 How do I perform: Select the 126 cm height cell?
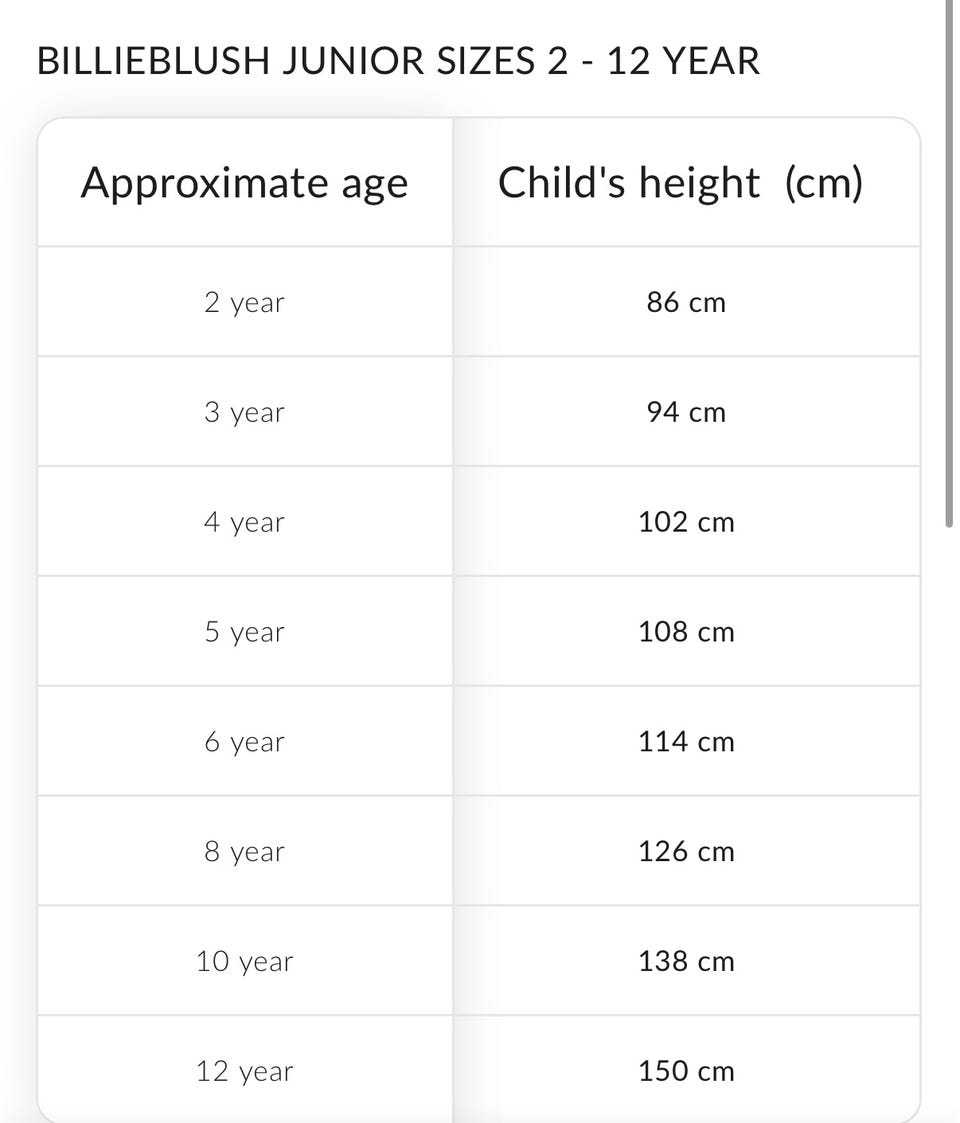(x=686, y=852)
